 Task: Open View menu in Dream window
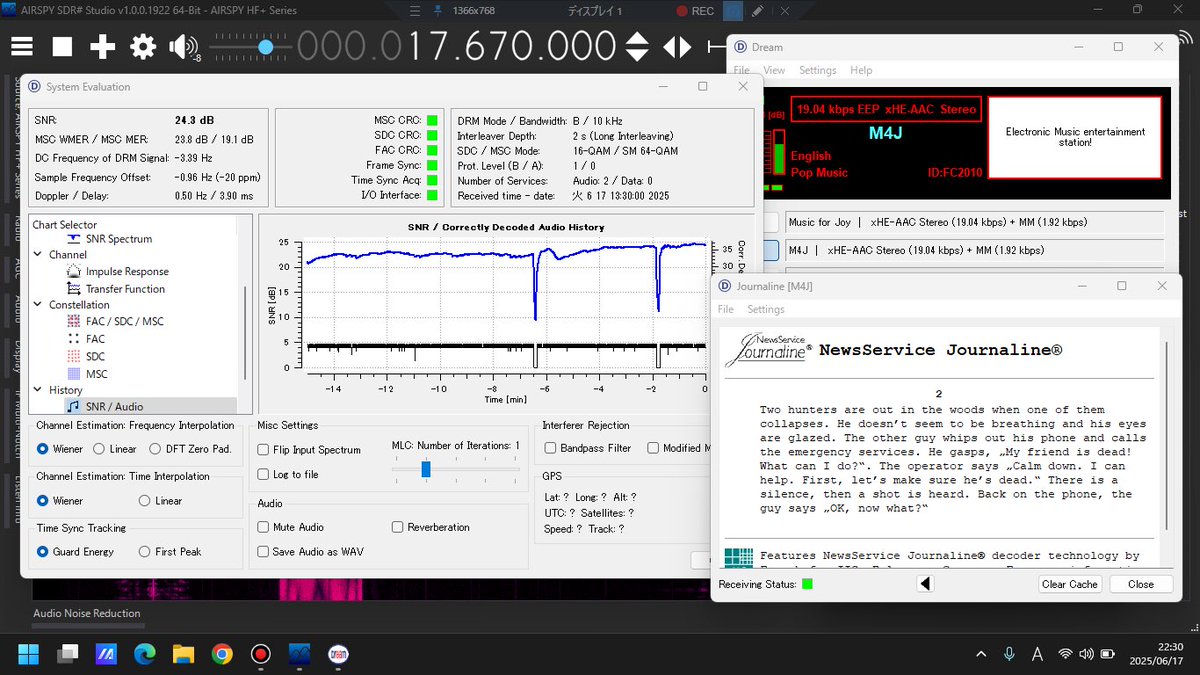click(774, 71)
